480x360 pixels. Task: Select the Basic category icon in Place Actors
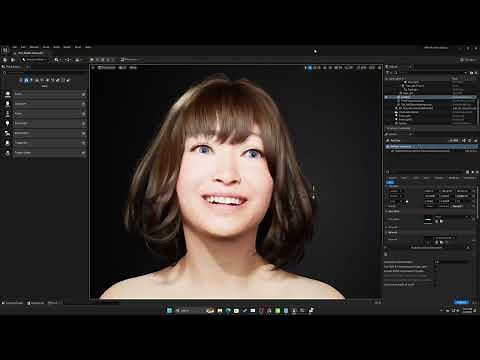[x=26, y=80]
